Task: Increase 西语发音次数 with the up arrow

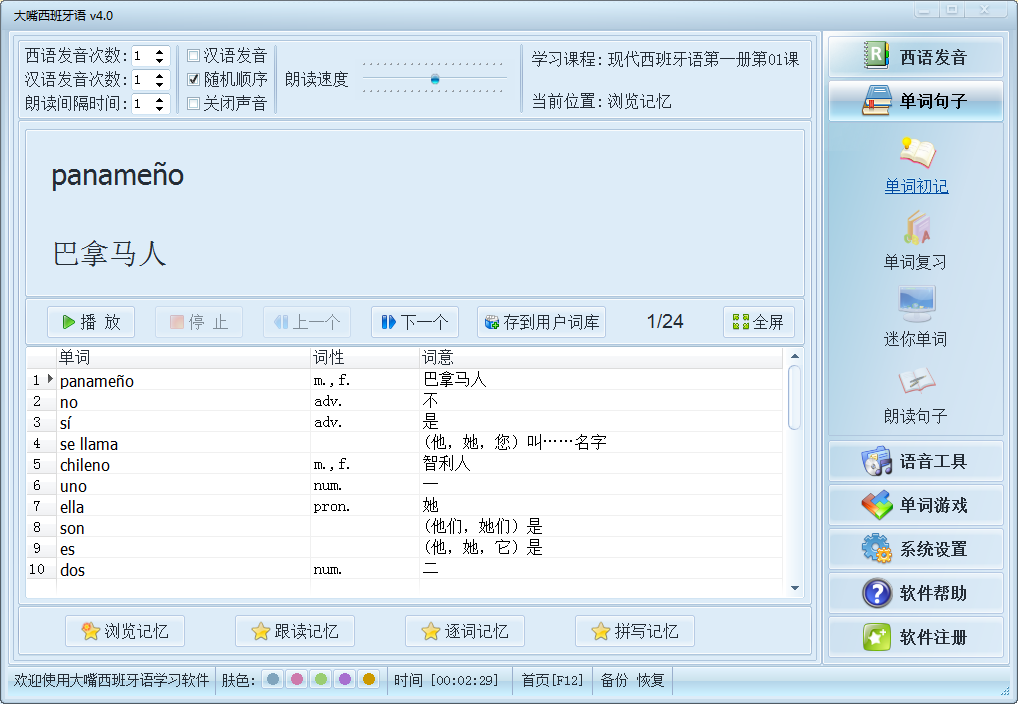Action: tap(160, 51)
